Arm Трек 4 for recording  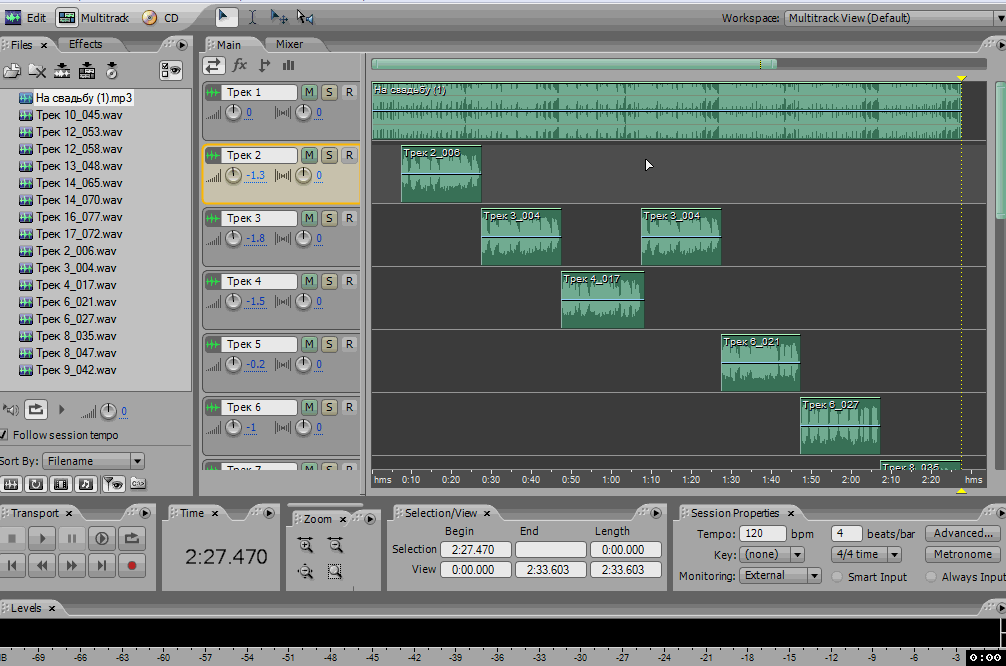tap(349, 281)
